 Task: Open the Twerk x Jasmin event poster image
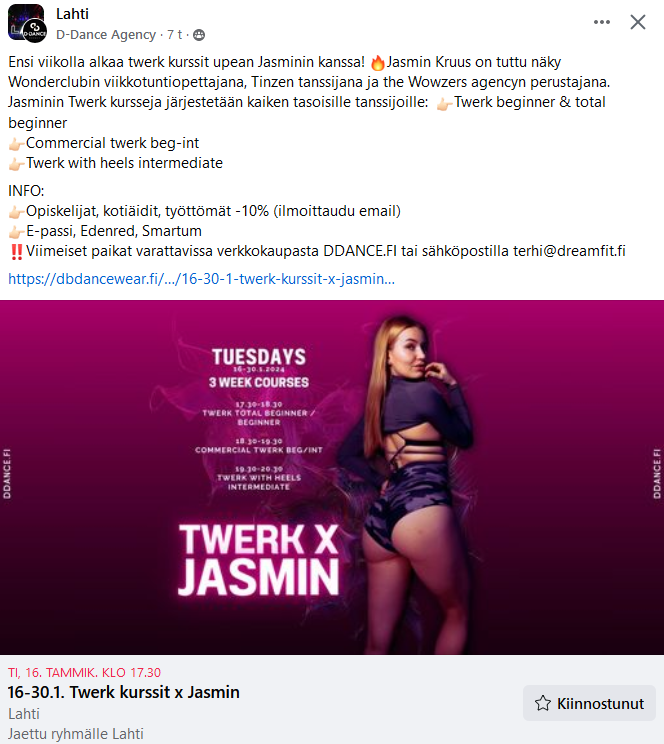coord(332,477)
